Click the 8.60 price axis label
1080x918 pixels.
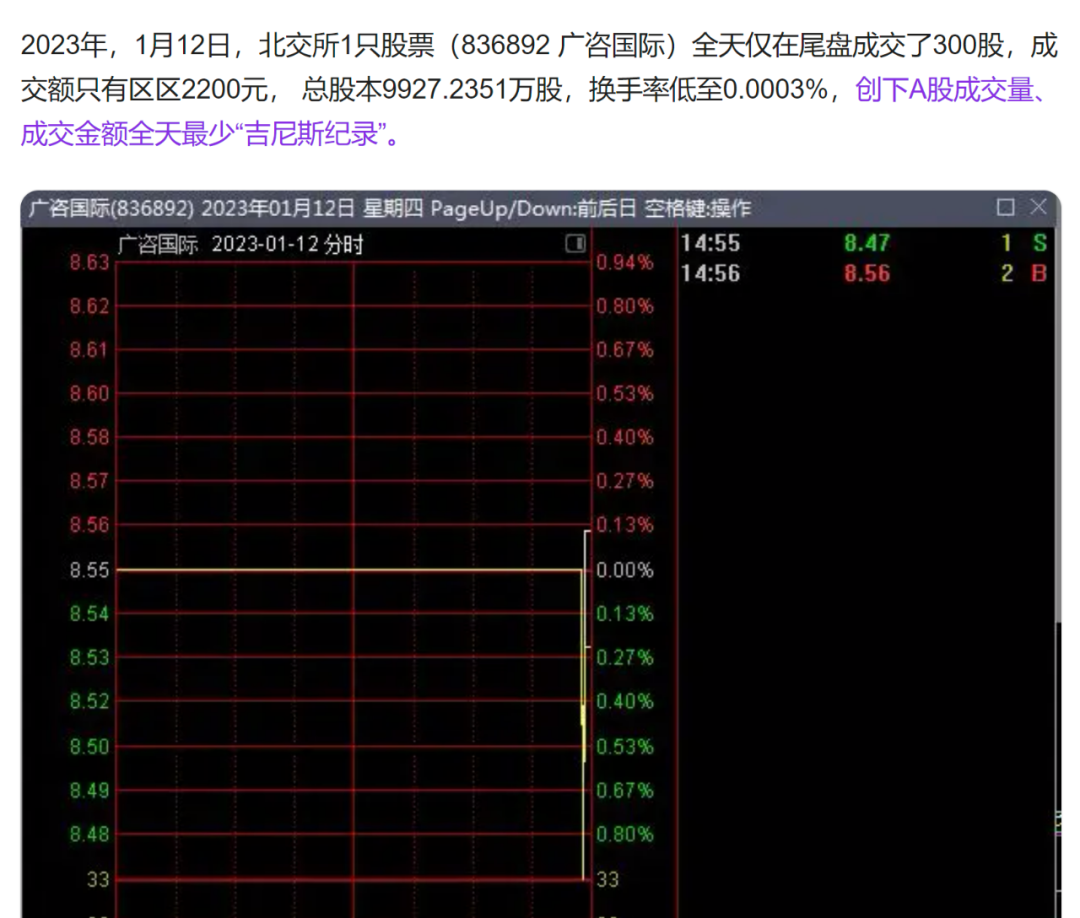click(89, 394)
